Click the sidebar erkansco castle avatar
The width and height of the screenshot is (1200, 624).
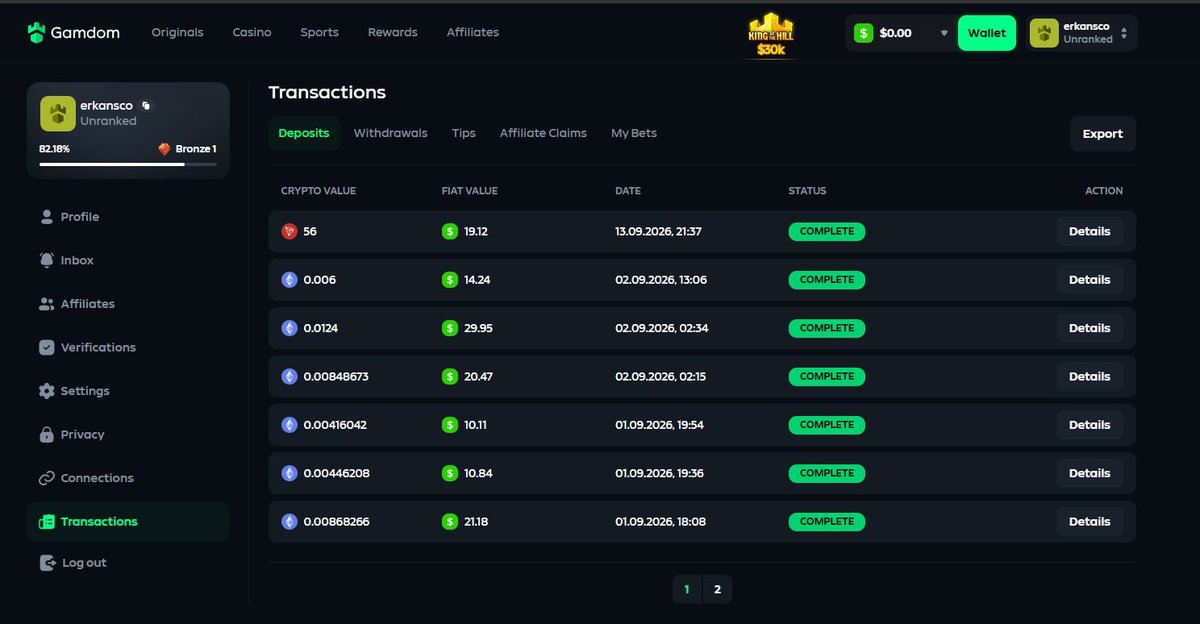click(x=58, y=114)
